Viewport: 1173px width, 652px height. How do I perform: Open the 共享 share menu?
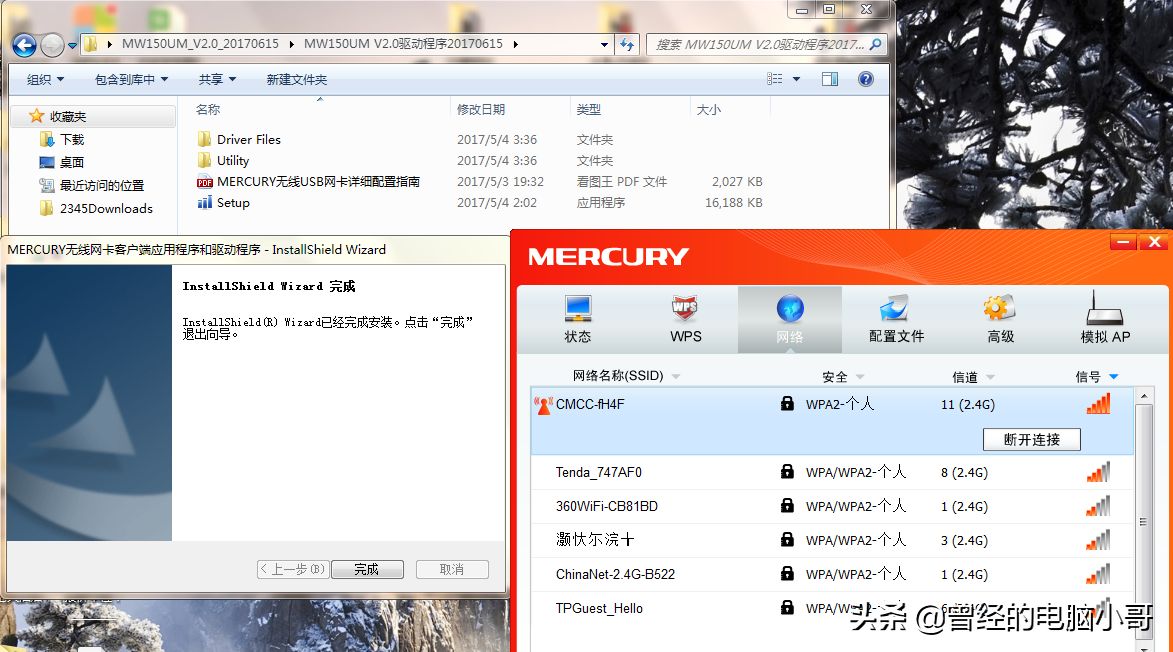[217, 79]
